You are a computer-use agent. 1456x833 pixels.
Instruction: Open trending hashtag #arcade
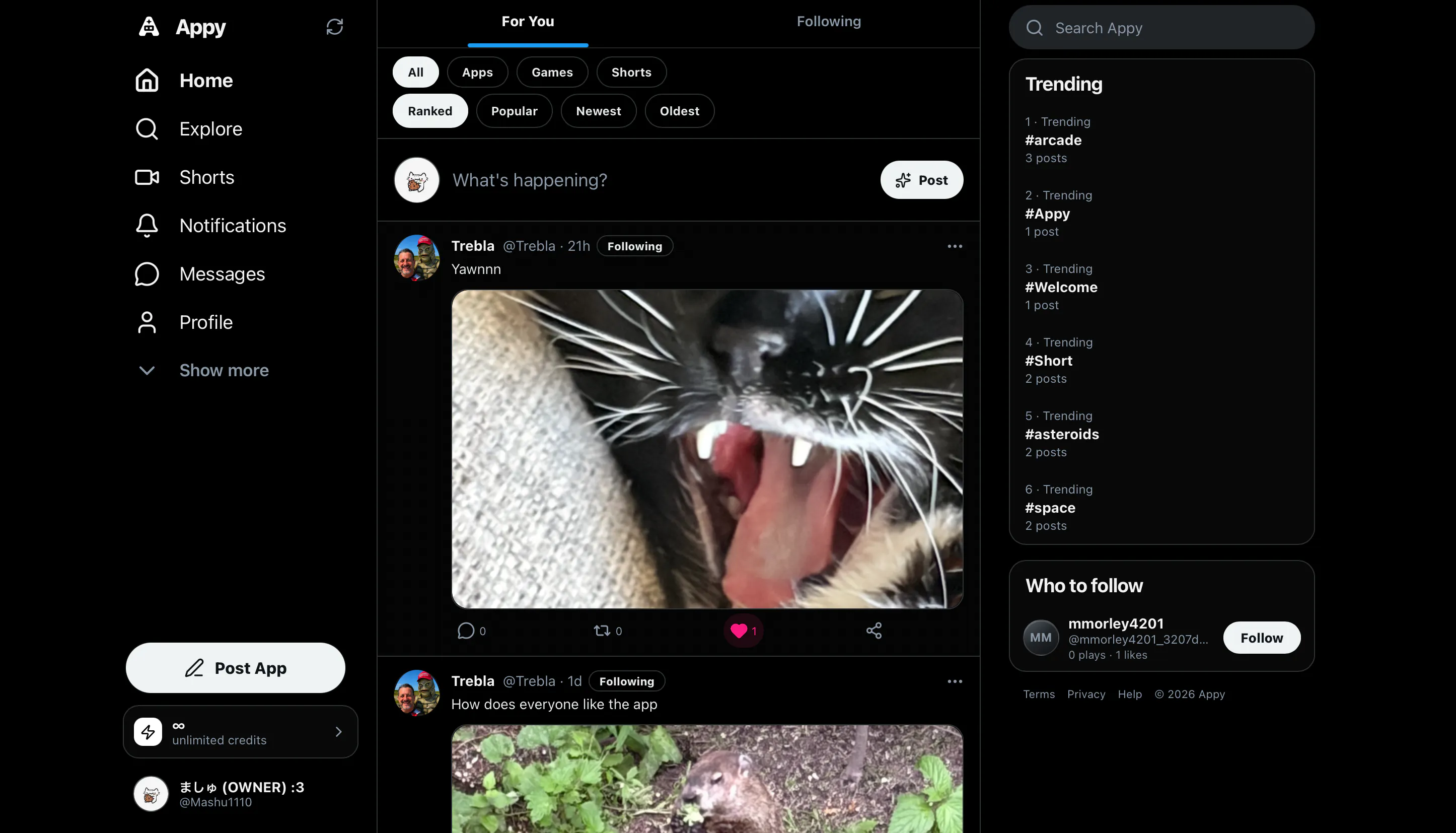pos(1053,140)
